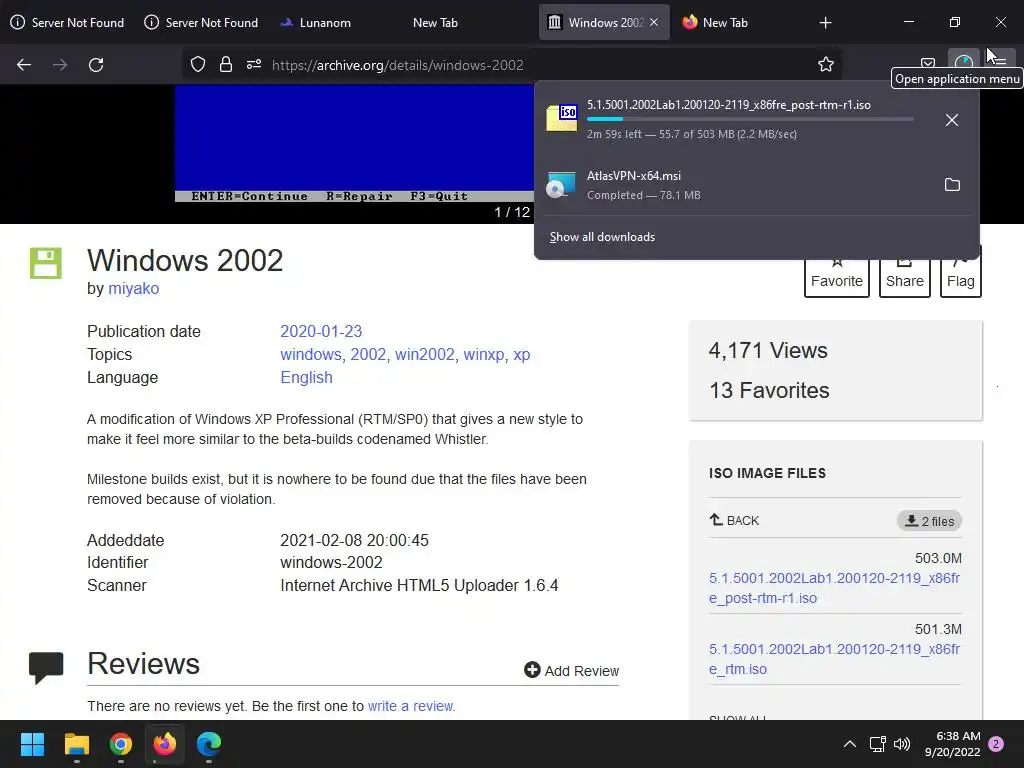Download the x86fre_rtm.iso file link
Screen dimensions: 1024x768
[835, 659]
